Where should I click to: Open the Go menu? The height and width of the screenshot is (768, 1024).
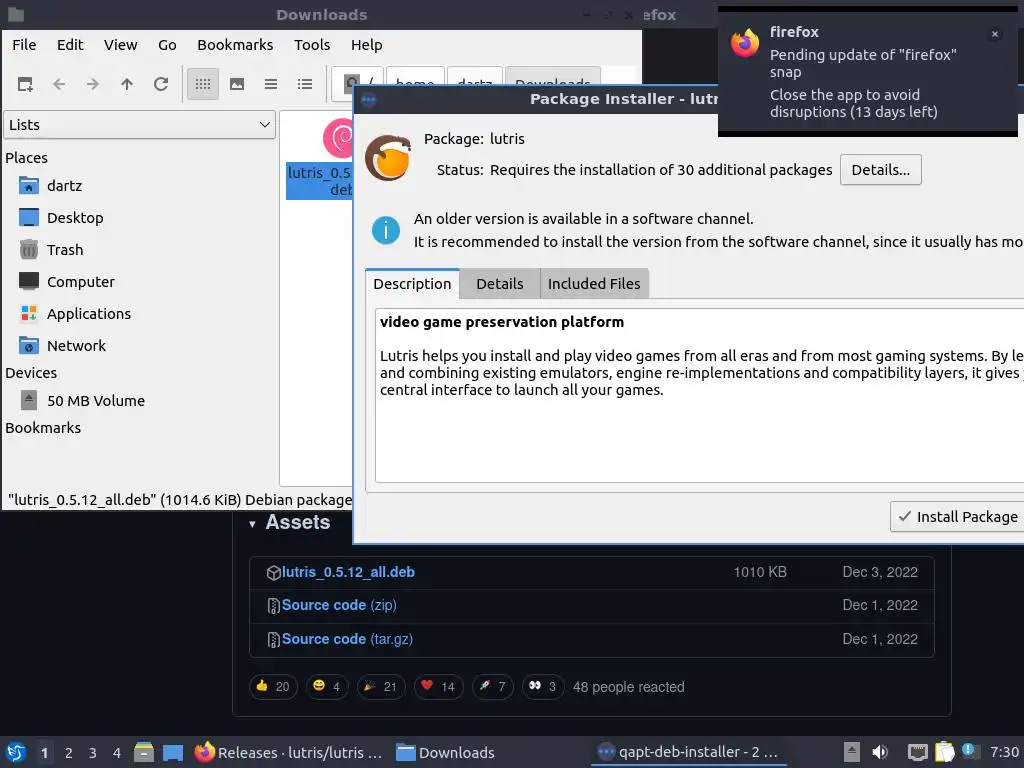pos(167,45)
